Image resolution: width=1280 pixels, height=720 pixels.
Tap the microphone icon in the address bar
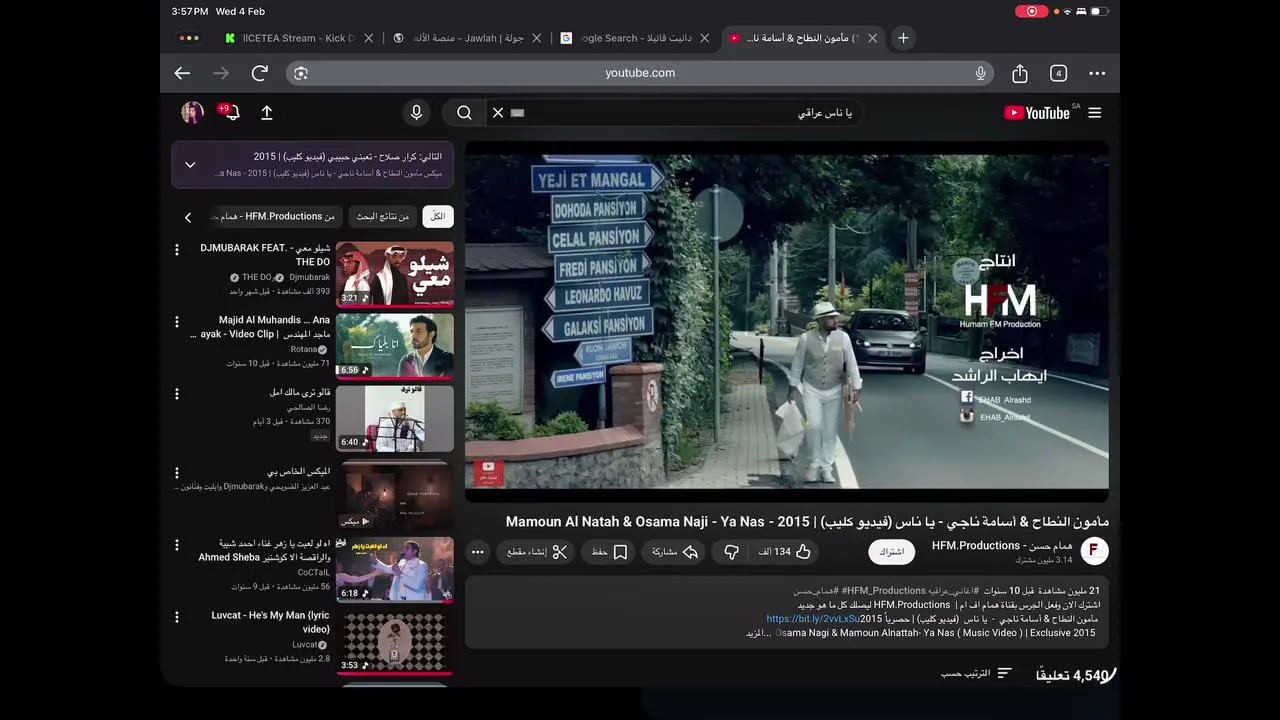[981, 73]
